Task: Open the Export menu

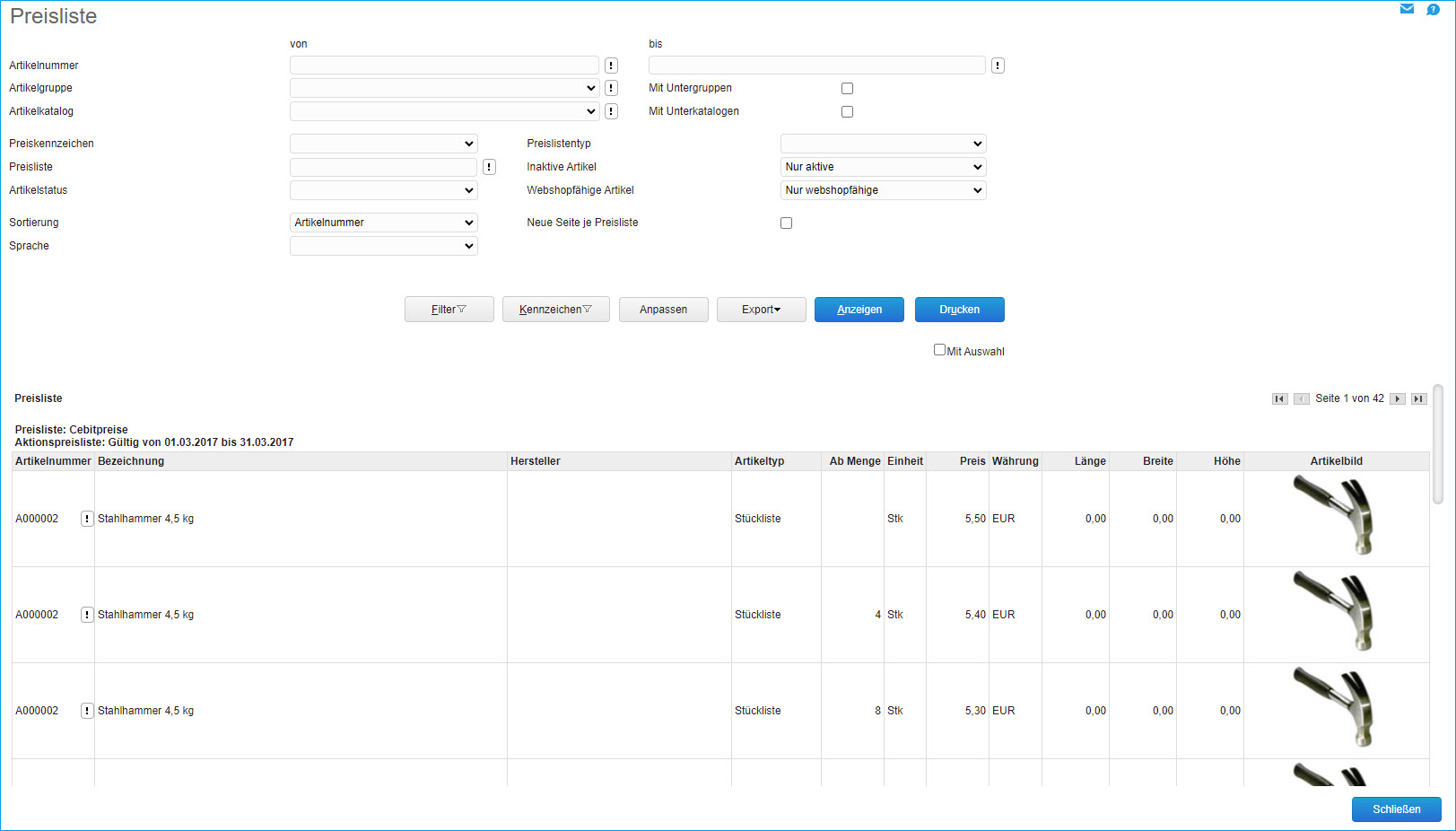Action: [x=761, y=310]
